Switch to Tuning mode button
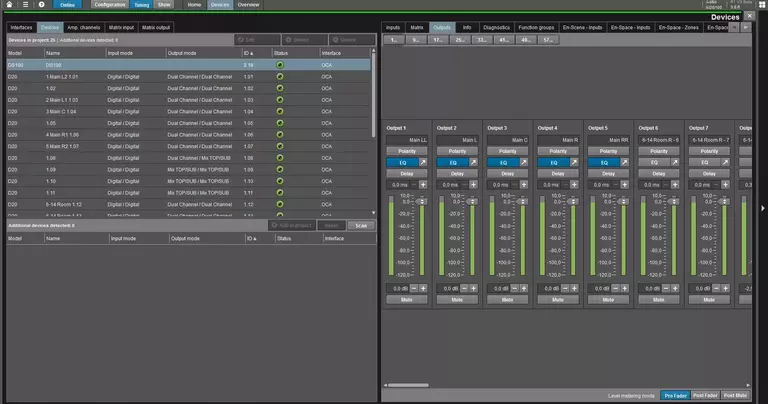 pos(142,5)
